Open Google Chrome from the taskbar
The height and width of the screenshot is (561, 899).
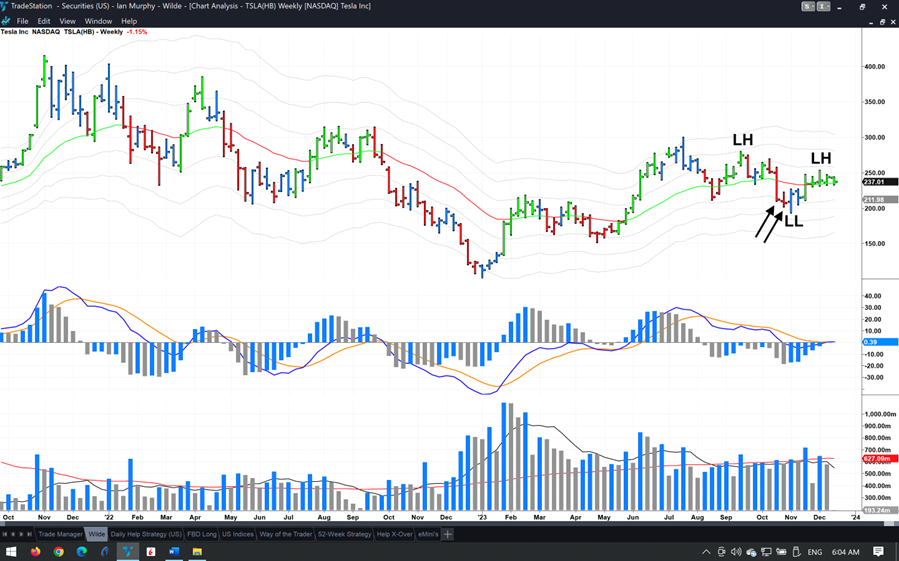coord(59,552)
